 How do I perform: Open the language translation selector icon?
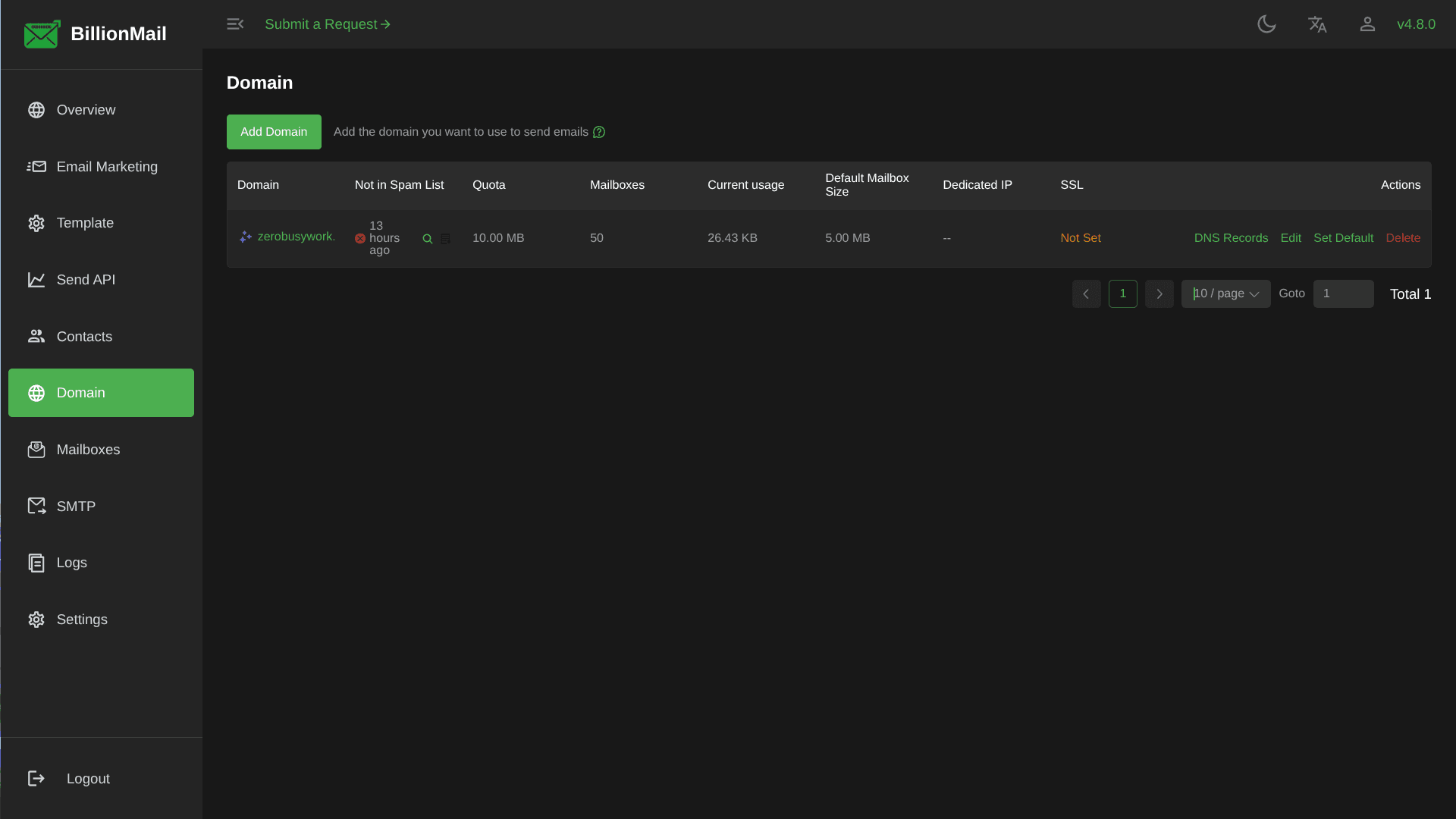1317,24
